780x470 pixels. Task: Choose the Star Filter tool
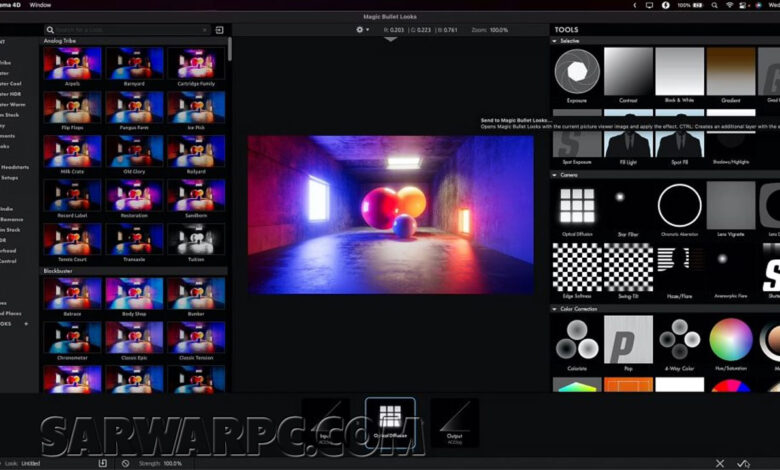[628, 205]
